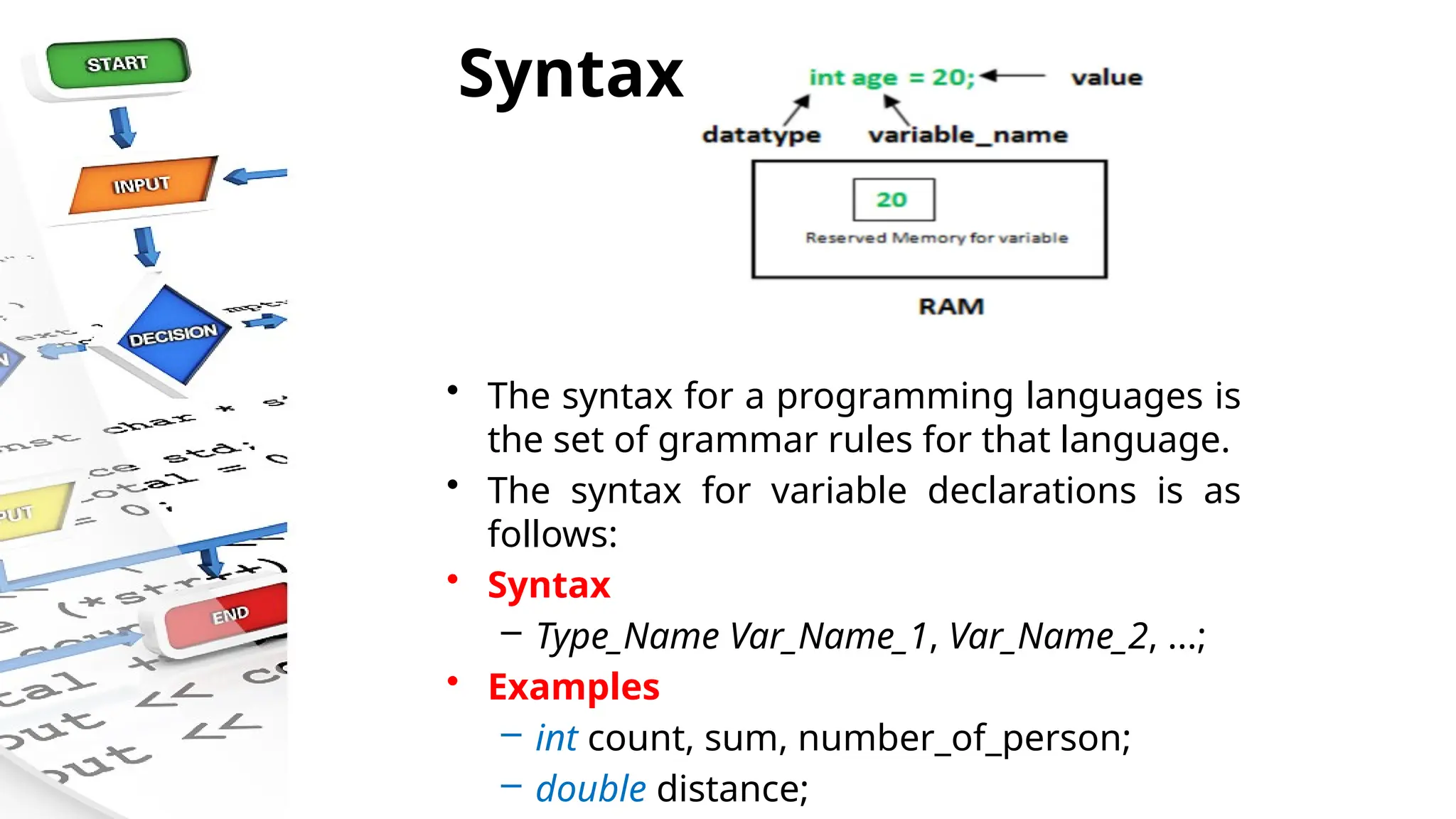Click the blue 'double' keyword
The image size is (1456, 819).
[x=591, y=788]
